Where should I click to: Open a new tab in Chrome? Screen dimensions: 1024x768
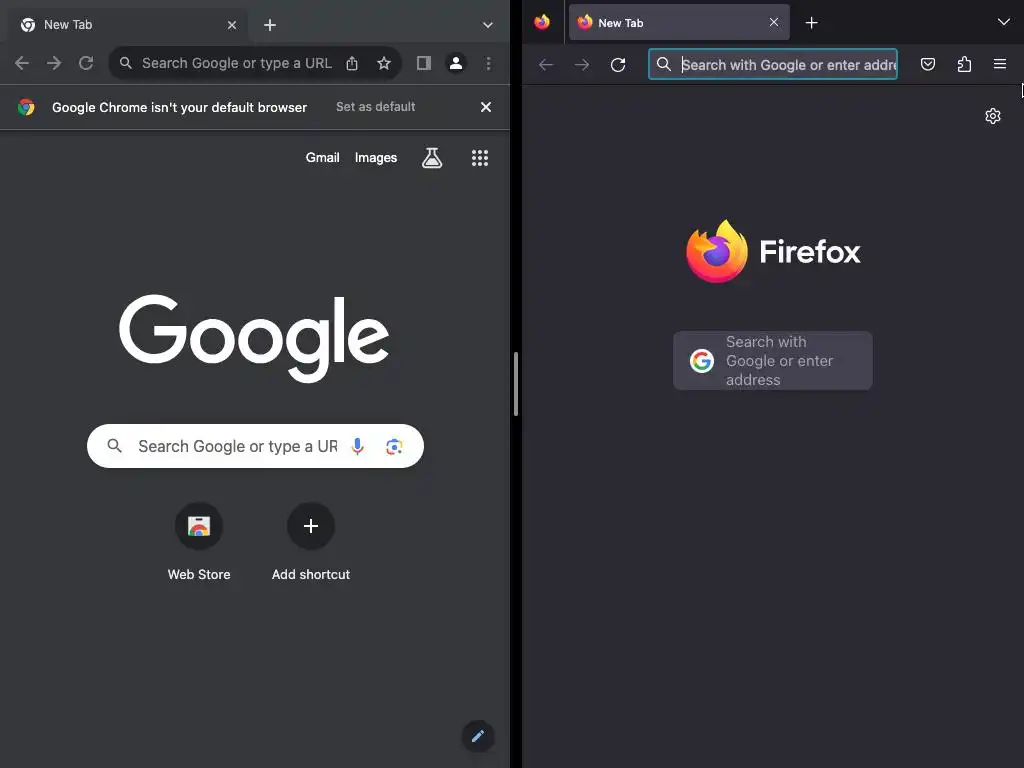coord(270,25)
